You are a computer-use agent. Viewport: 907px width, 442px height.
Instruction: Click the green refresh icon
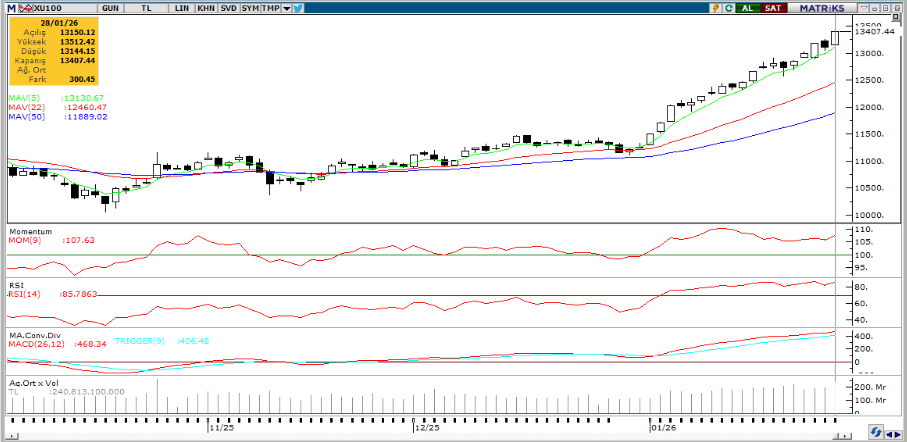729,8
